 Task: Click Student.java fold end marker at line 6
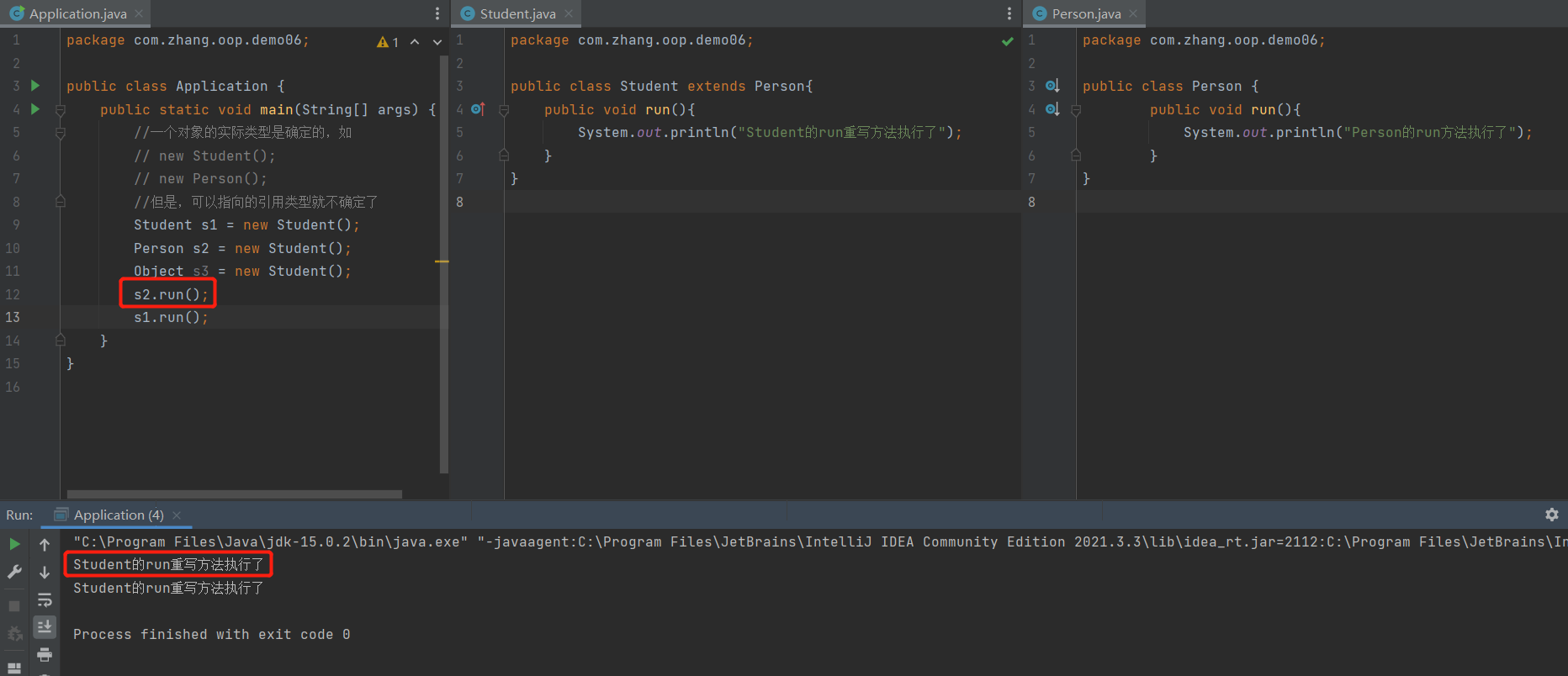tap(504, 156)
